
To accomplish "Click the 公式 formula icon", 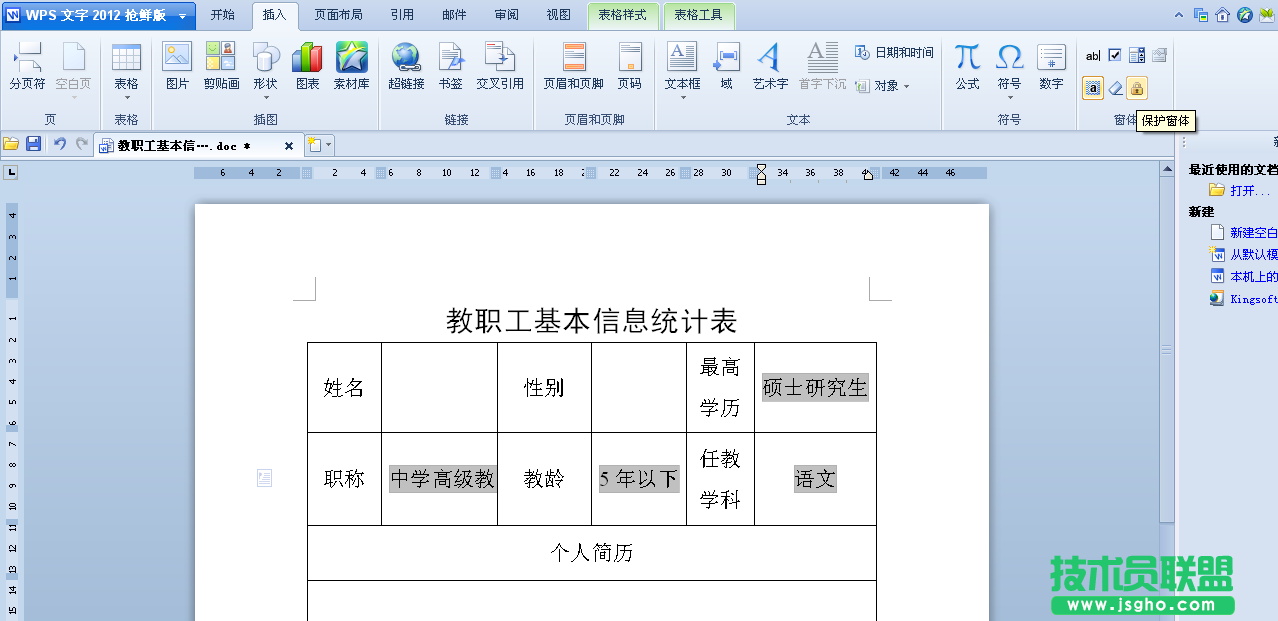I will pos(967,66).
